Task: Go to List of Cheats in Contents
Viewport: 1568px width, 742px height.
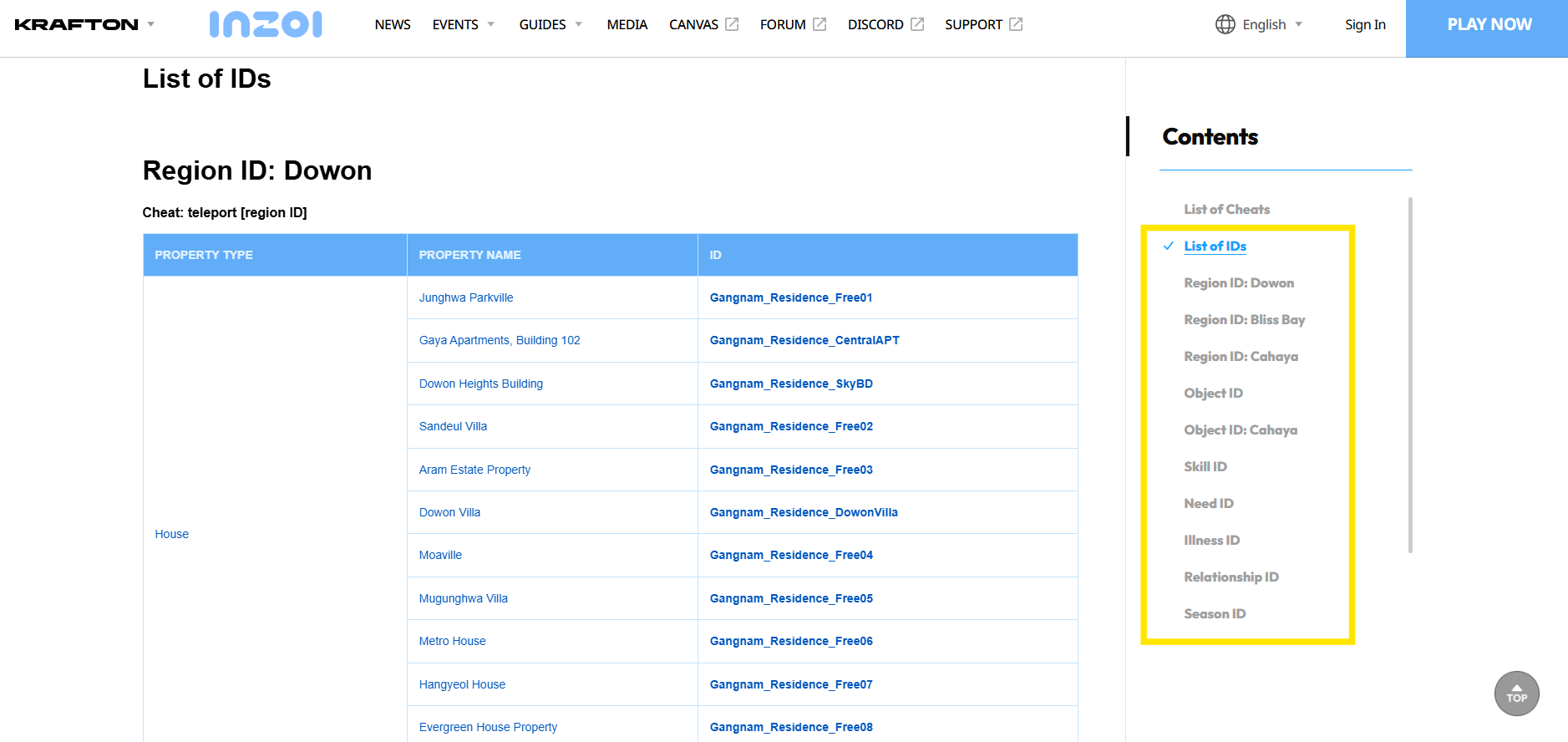Action: point(1226,209)
